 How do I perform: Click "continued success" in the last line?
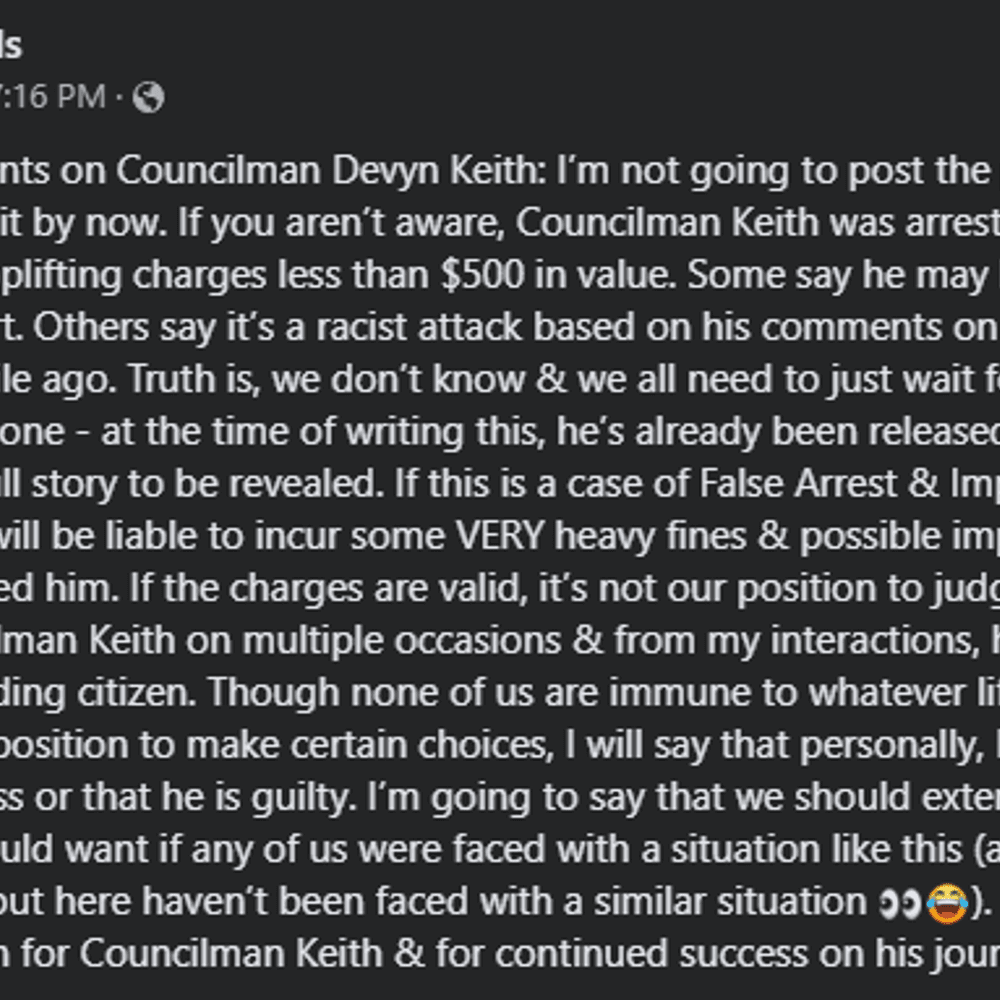coord(651,954)
